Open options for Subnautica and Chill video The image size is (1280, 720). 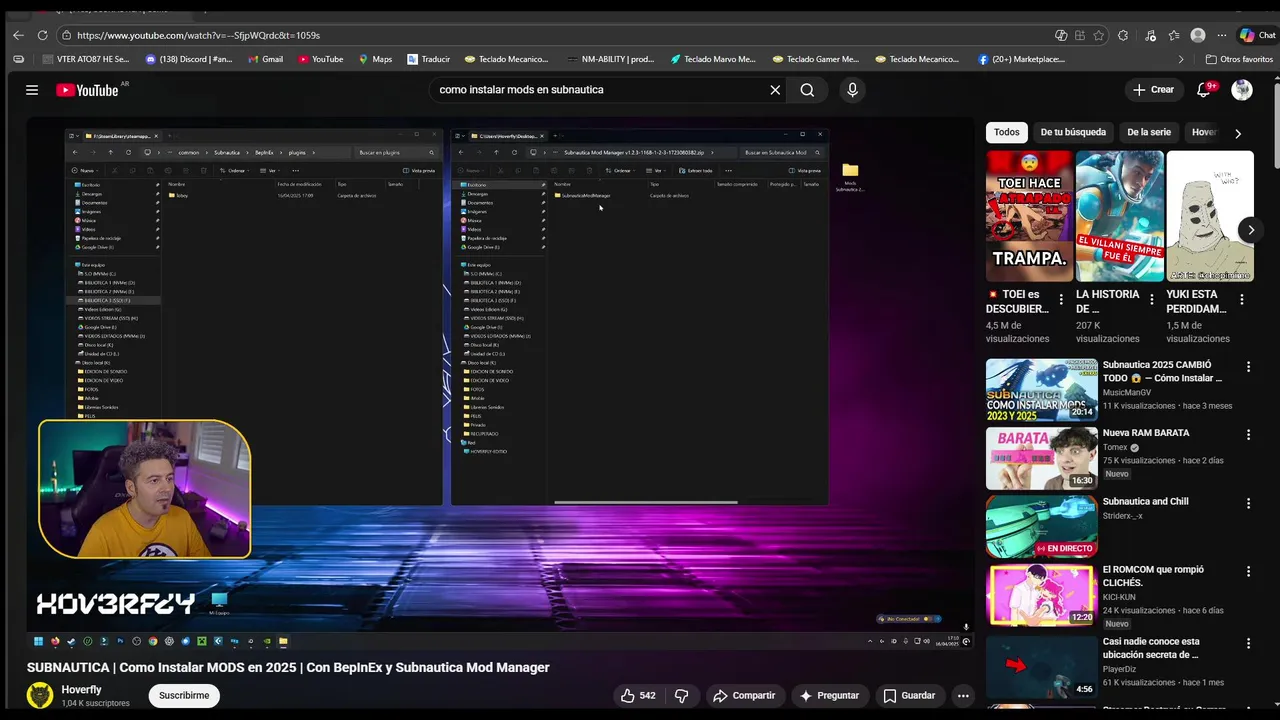(1248, 503)
